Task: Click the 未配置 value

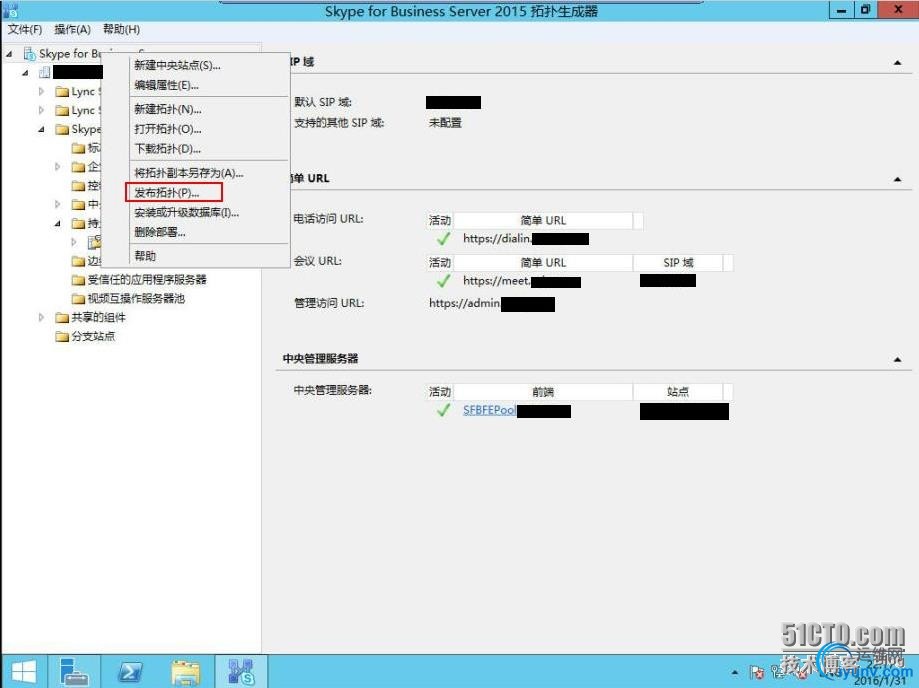Action: 445,122
